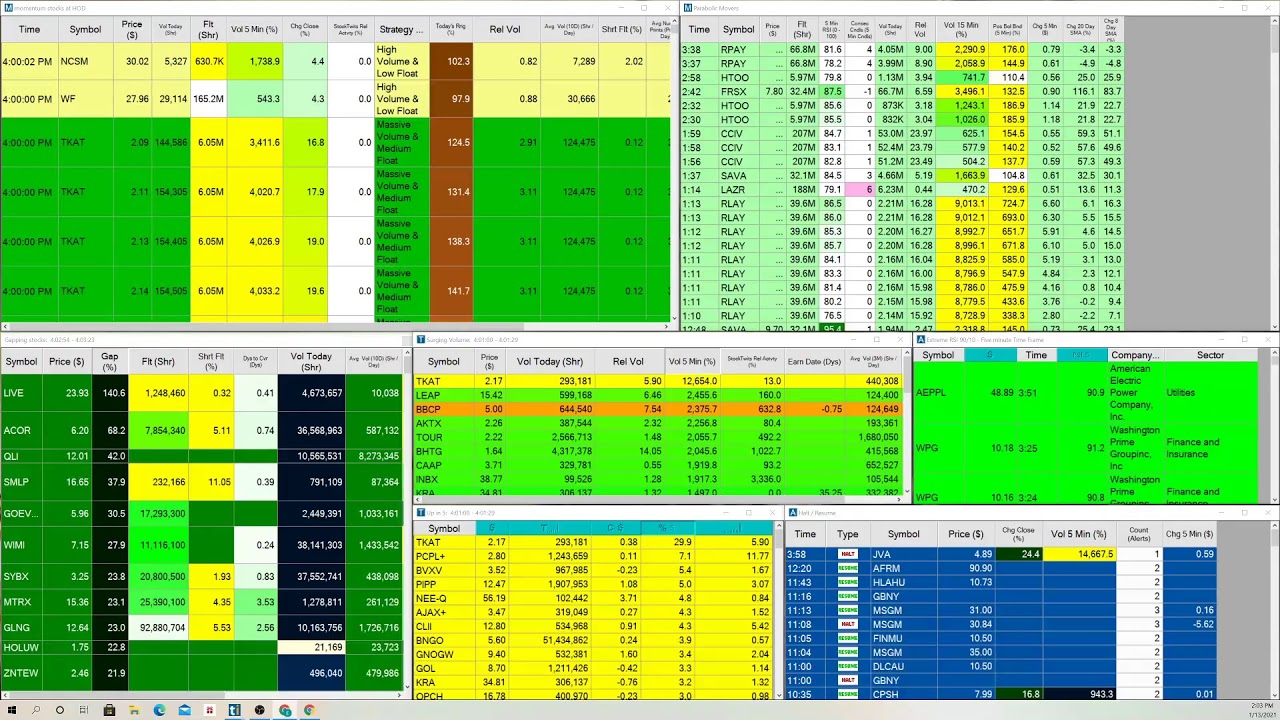Screen dimensions: 1280x720
Task: Click the RESUME icon in the 11:04 MSGM row
Action: pyautogui.click(x=848, y=652)
